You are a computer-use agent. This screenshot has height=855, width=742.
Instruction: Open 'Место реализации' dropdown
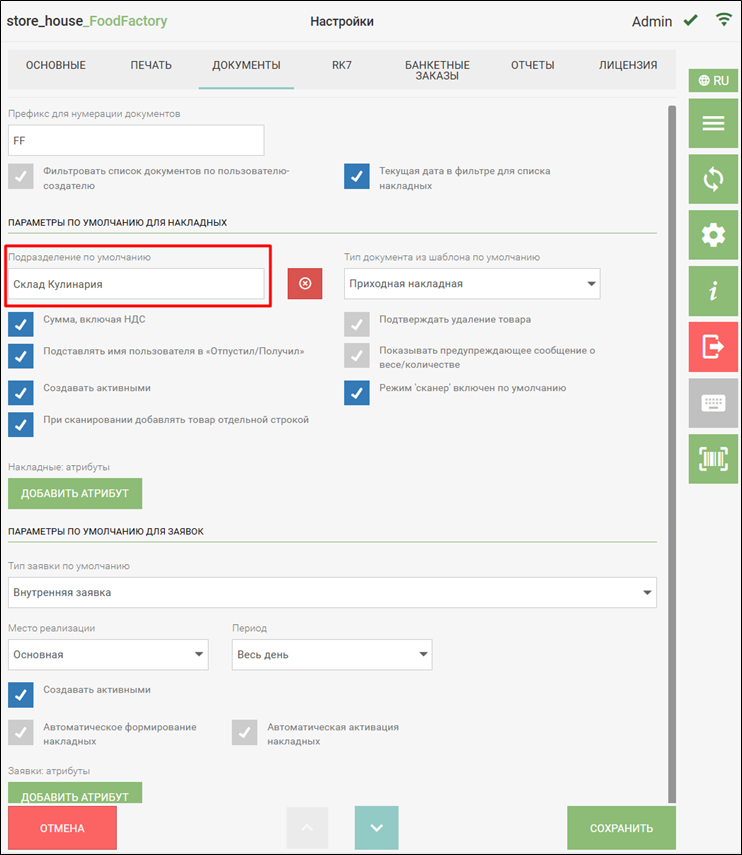pos(108,655)
